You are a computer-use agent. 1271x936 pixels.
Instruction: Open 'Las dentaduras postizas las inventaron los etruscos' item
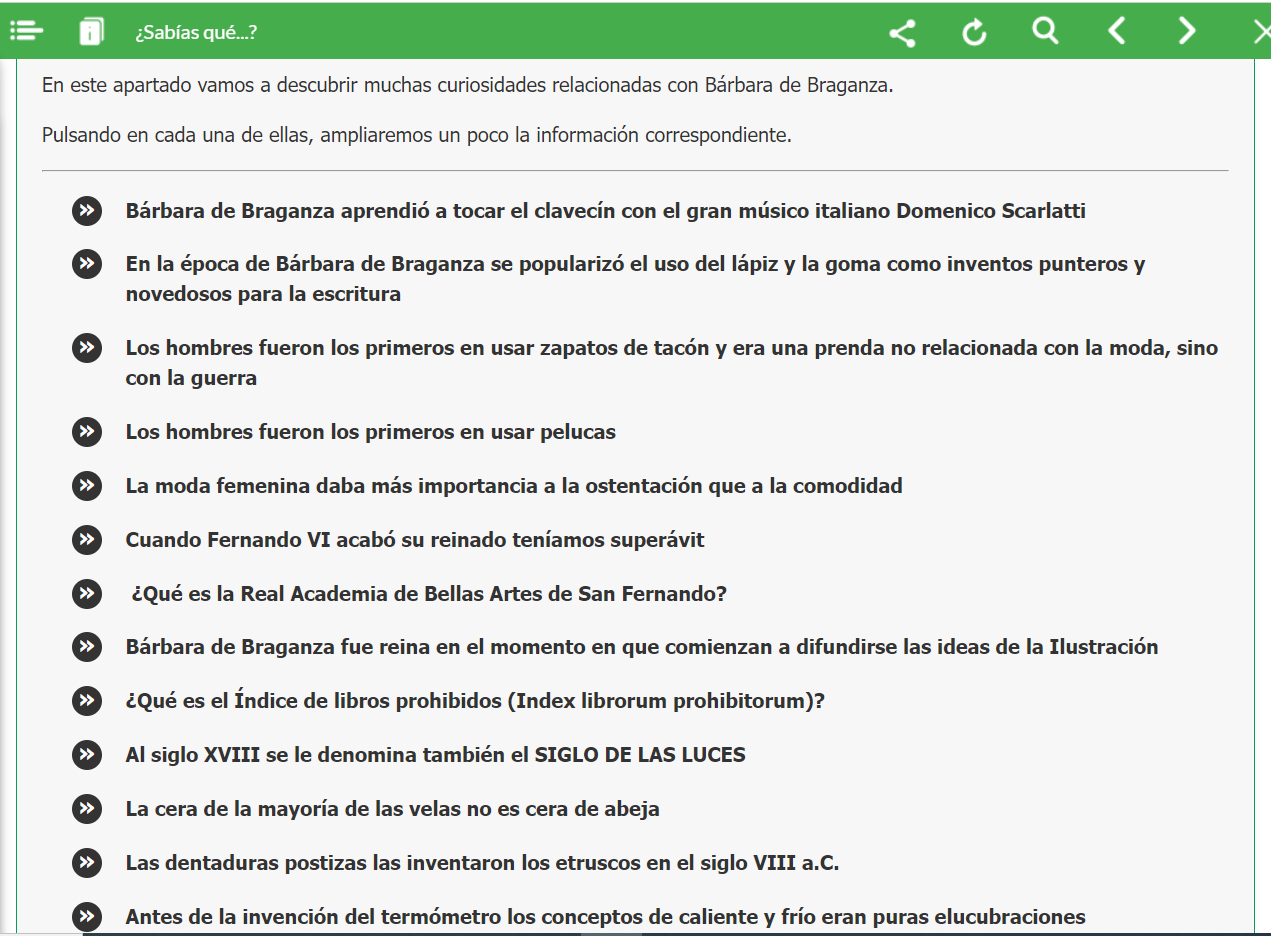point(482,863)
